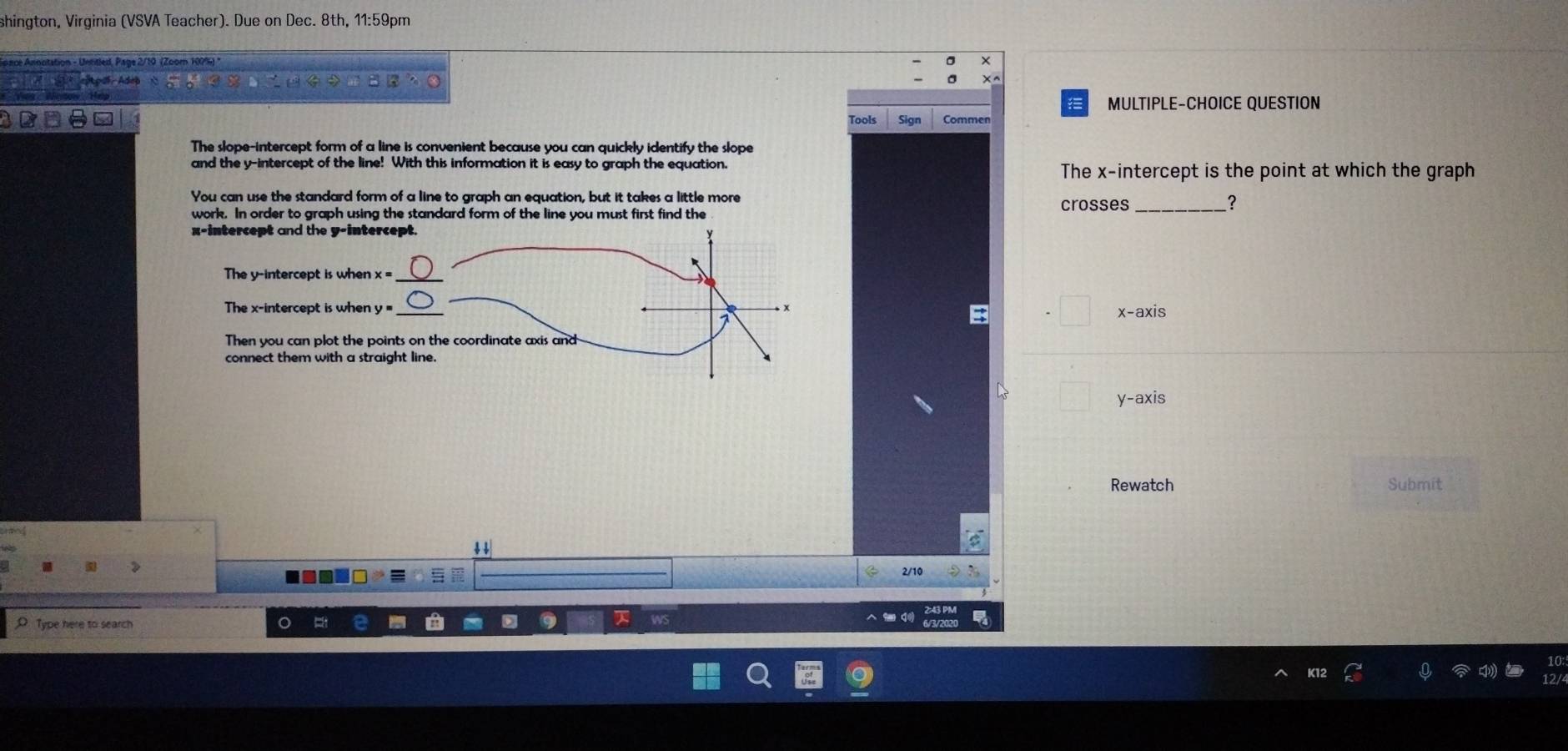Open notification center in the inner taskbar

(x=983, y=618)
